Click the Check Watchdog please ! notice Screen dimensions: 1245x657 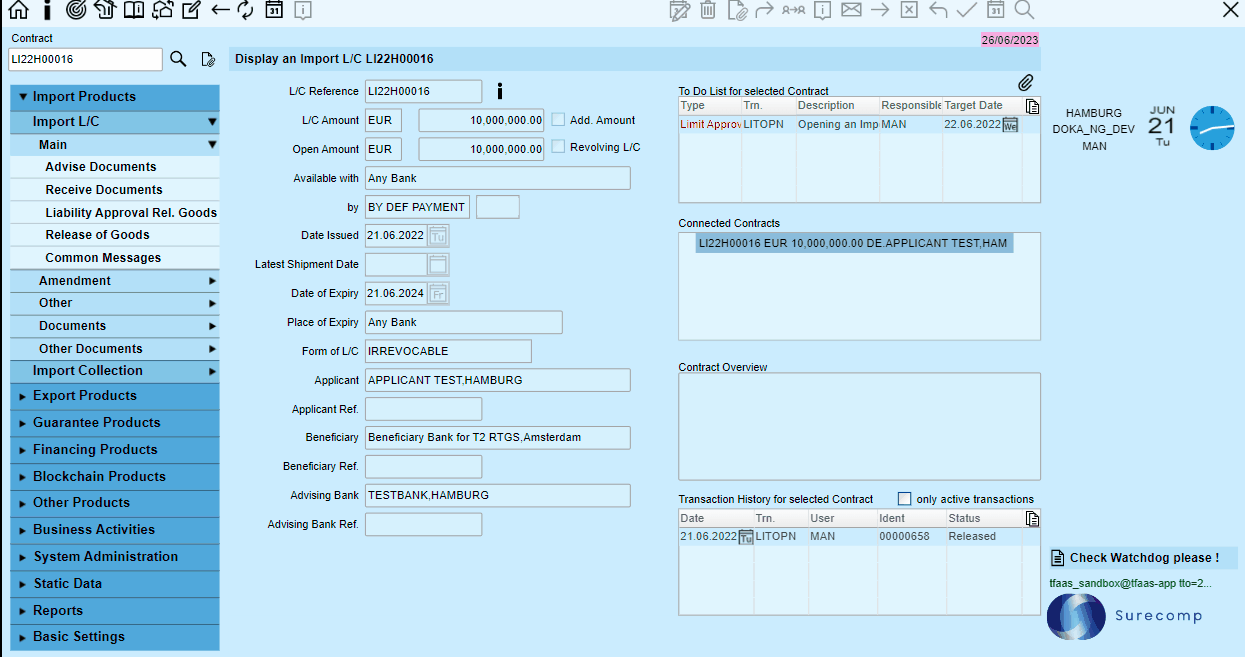coord(1143,558)
